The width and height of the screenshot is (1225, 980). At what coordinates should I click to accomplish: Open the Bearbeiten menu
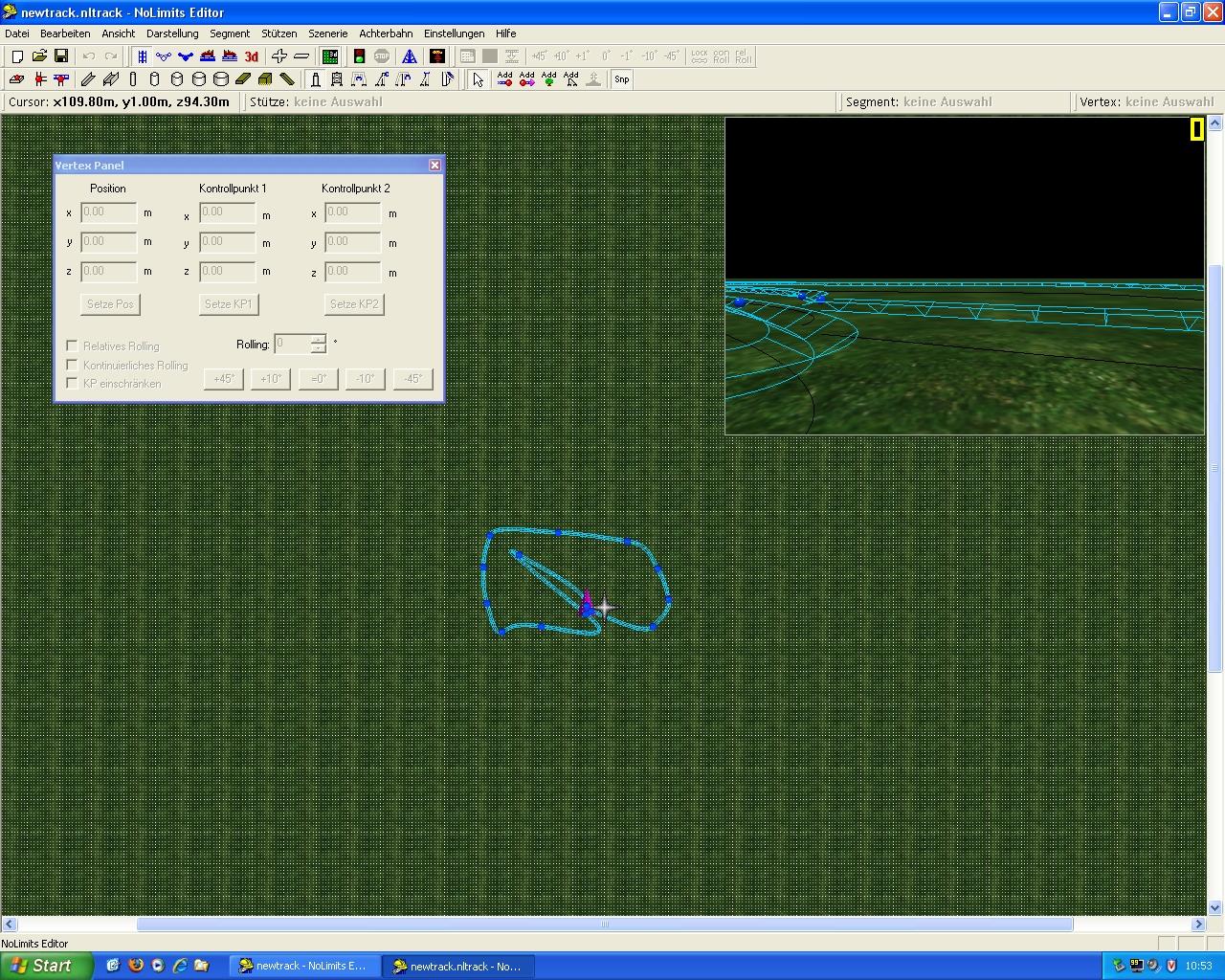tap(65, 33)
